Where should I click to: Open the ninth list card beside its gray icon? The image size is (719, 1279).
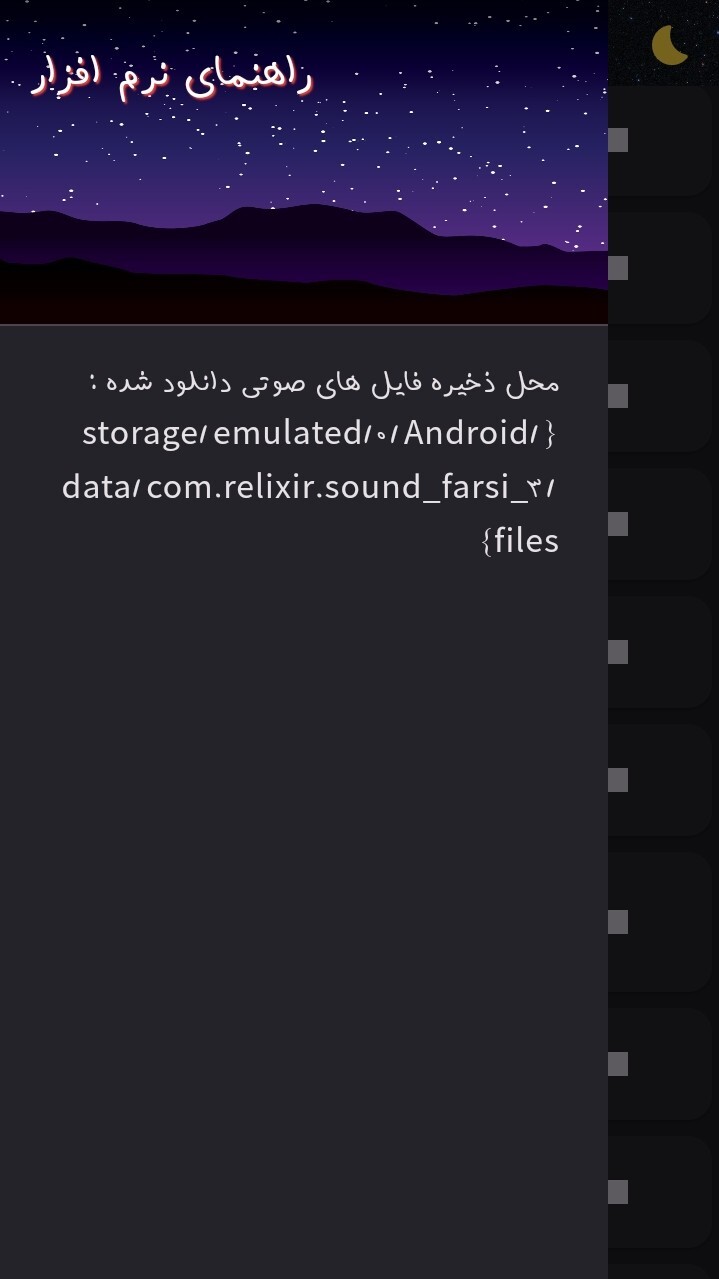670,1192
